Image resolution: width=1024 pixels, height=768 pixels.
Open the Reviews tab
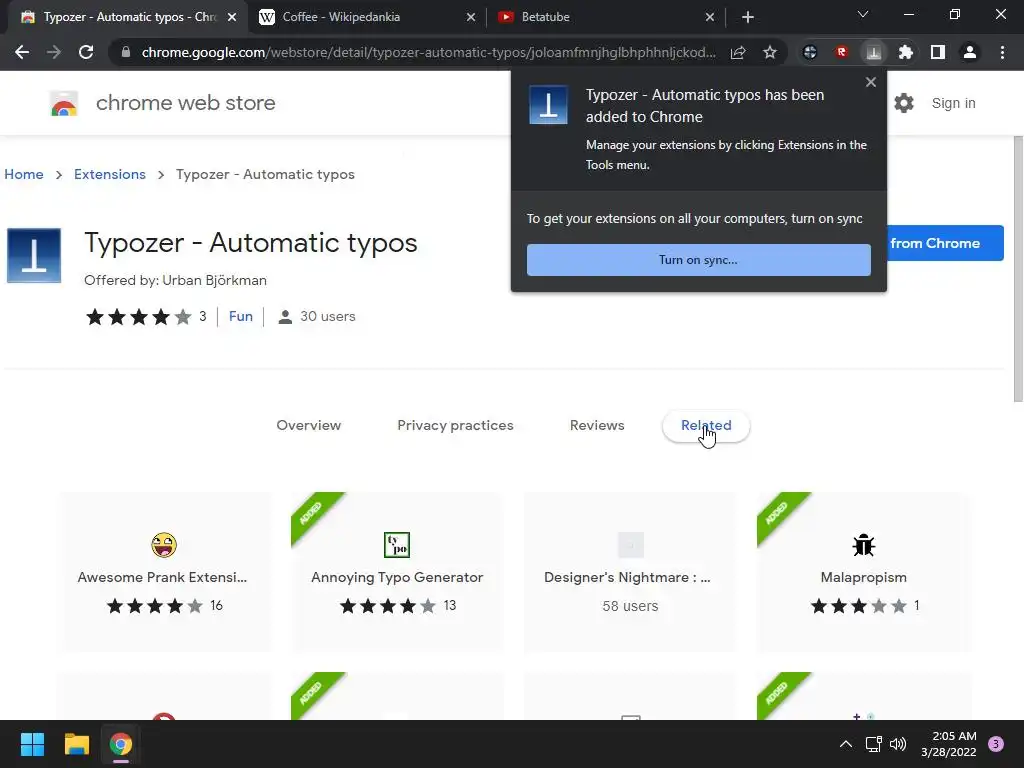[597, 425]
